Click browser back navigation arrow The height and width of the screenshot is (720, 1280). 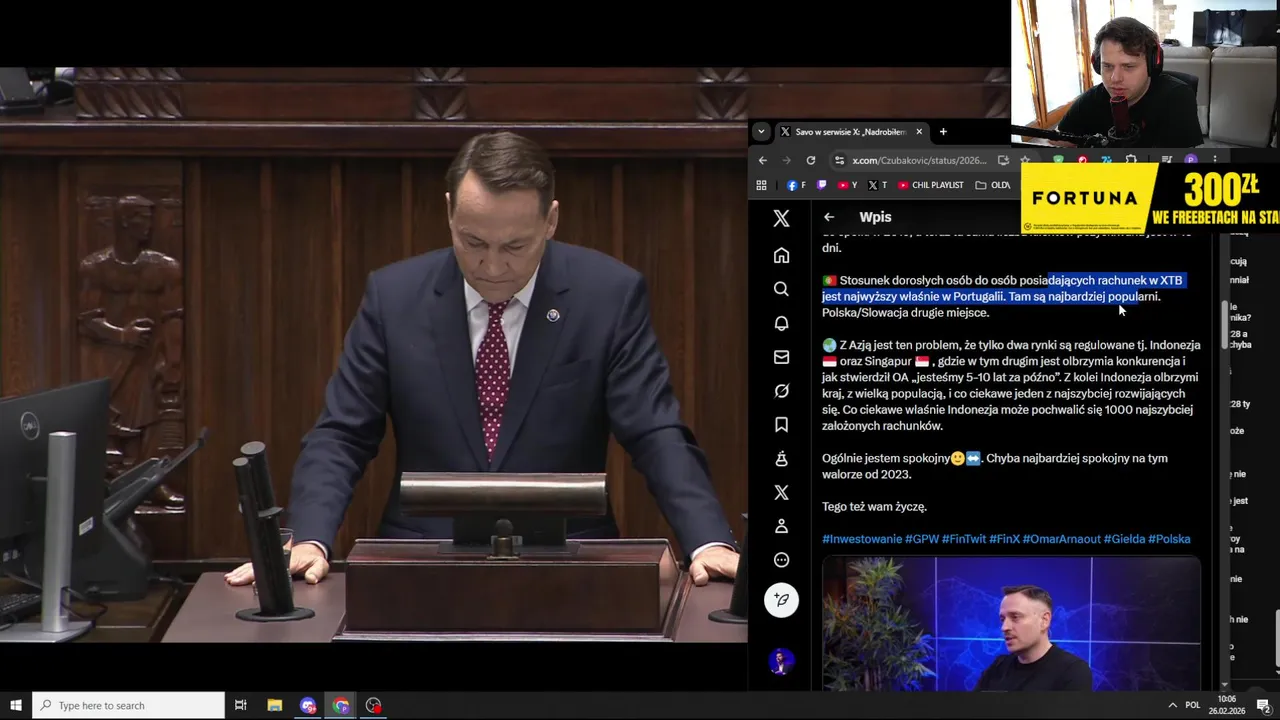click(x=762, y=160)
